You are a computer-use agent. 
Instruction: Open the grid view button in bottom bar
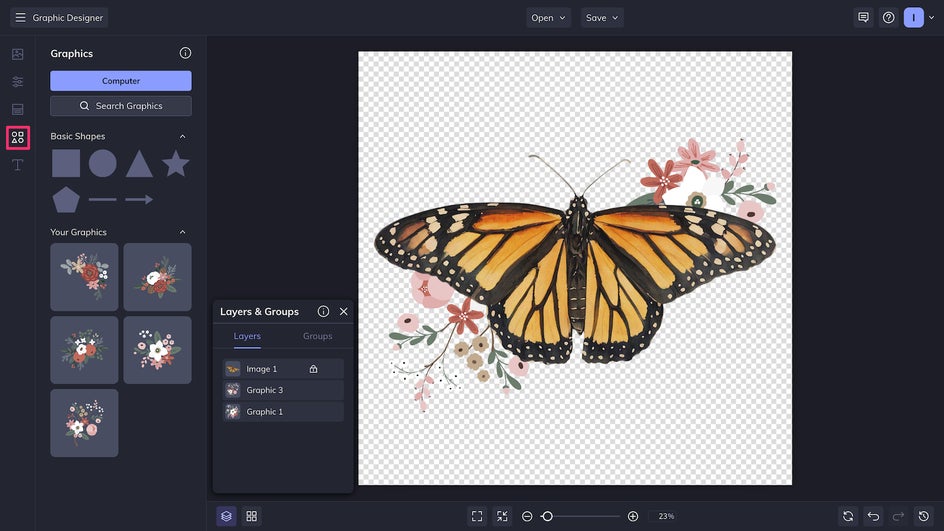pos(252,516)
